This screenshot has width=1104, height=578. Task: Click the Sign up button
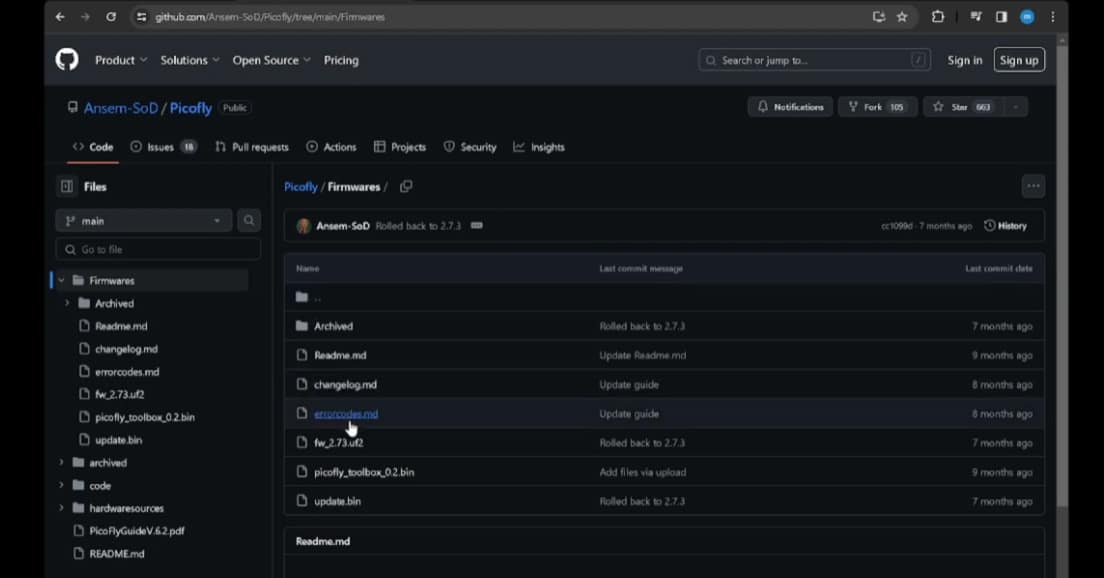tap(1019, 61)
